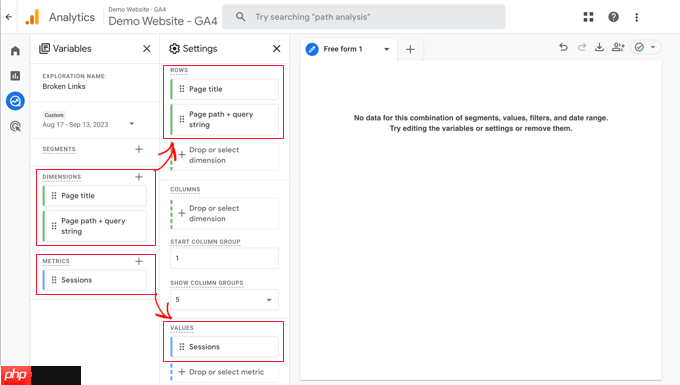This screenshot has height=385, width=680.
Task: Open Reports bar chart icon in sidebar
Action: click(15, 76)
